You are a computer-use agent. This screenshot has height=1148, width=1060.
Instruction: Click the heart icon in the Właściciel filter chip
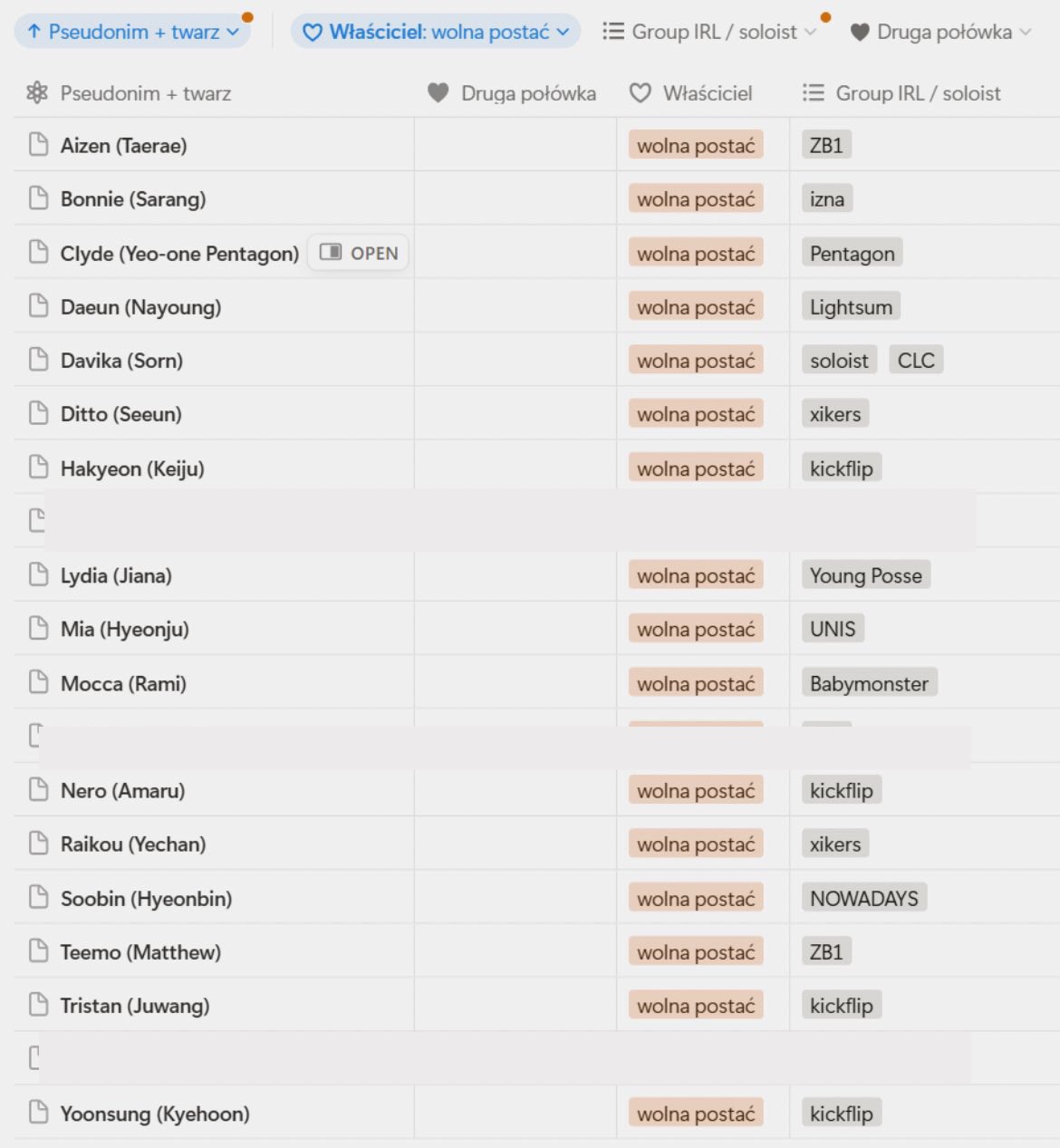pyautogui.click(x=313, y=33)
